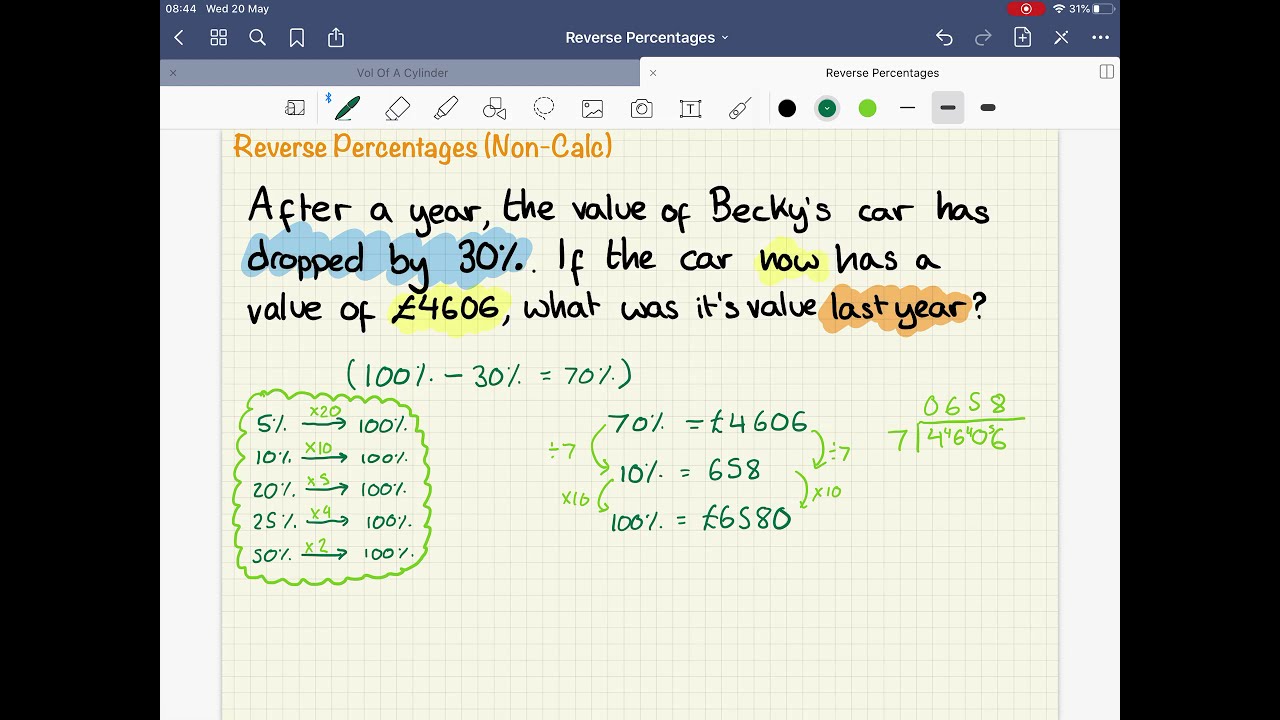Select the Eraser tool
Viewport: 1280px width, 720px height.
point(397,108)
